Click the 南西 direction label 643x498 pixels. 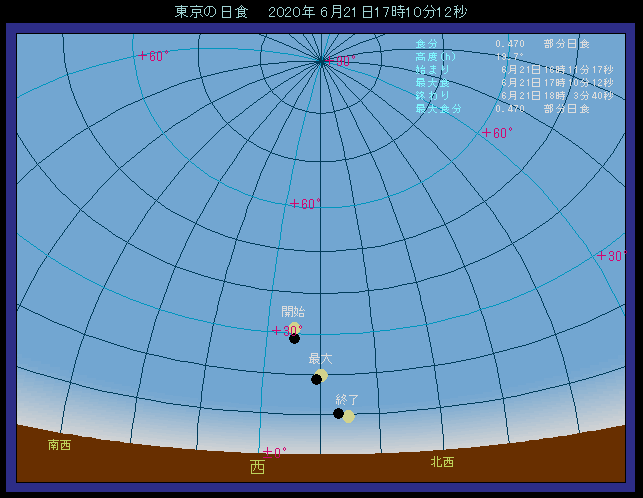59,445
